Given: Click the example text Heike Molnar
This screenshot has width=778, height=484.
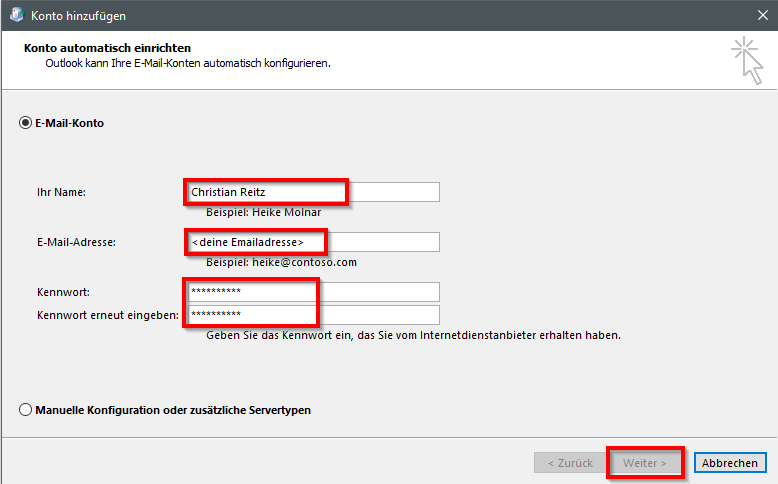Looking at the screenshot, I should [x=277, y=212].
